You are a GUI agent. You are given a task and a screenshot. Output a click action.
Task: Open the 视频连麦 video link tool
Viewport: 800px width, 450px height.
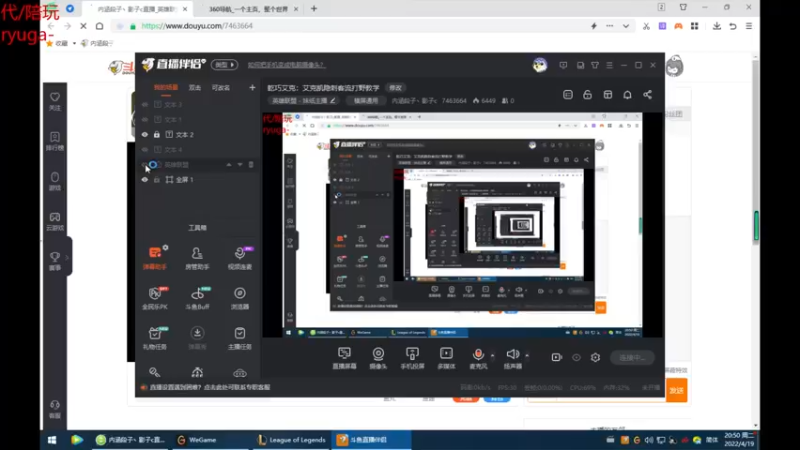[239, 258]
